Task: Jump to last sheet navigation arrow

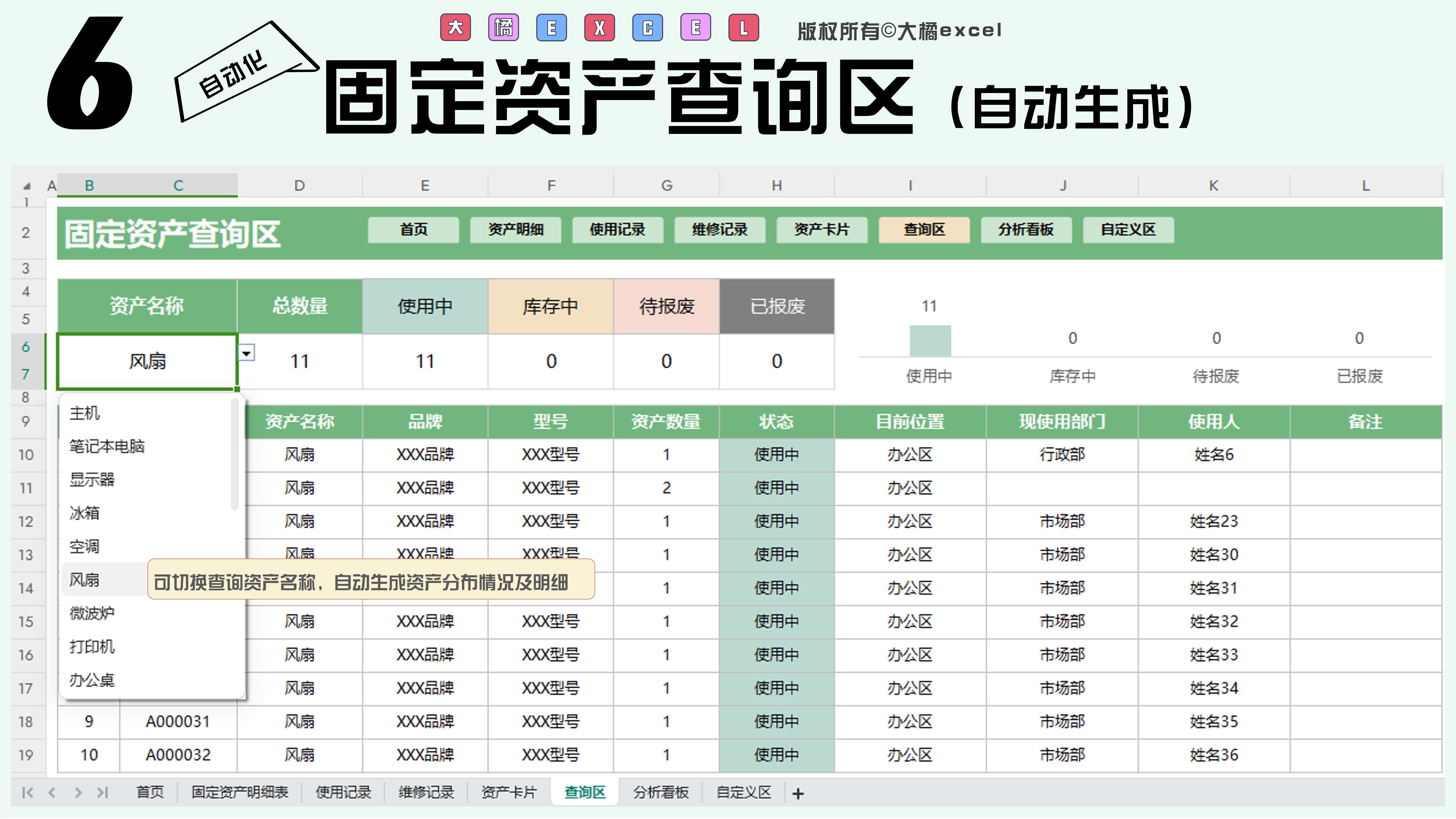Action: point(102,792)
